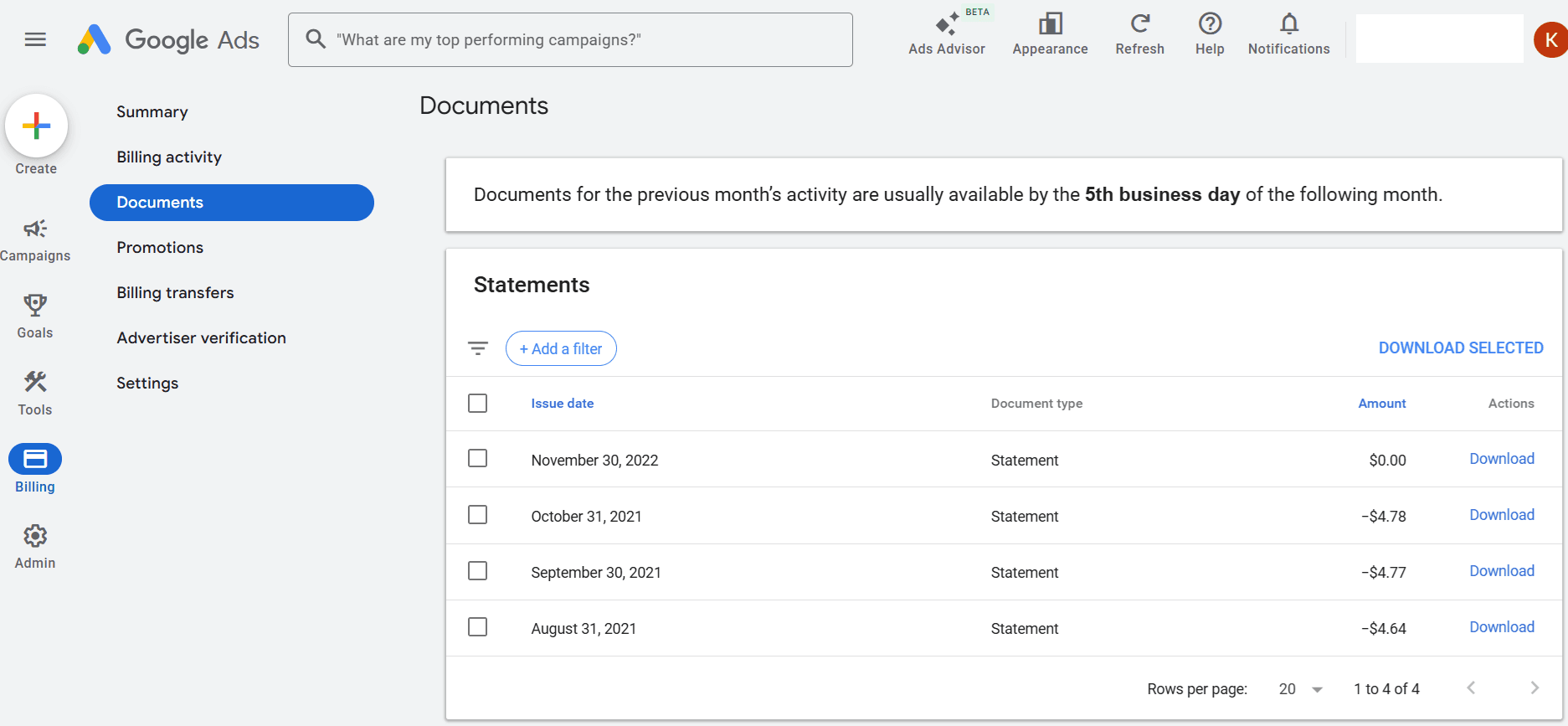Open Advertiser verification page

[201, 338]
